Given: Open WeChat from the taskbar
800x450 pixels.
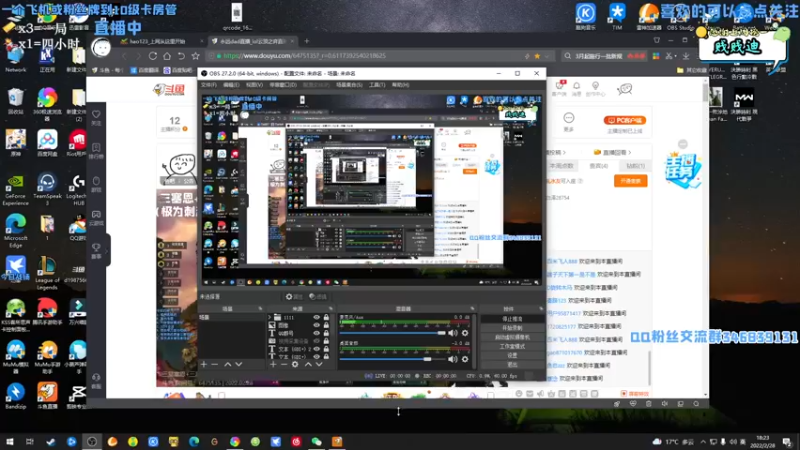Looking at the screenshot, I should coord(316,441).
